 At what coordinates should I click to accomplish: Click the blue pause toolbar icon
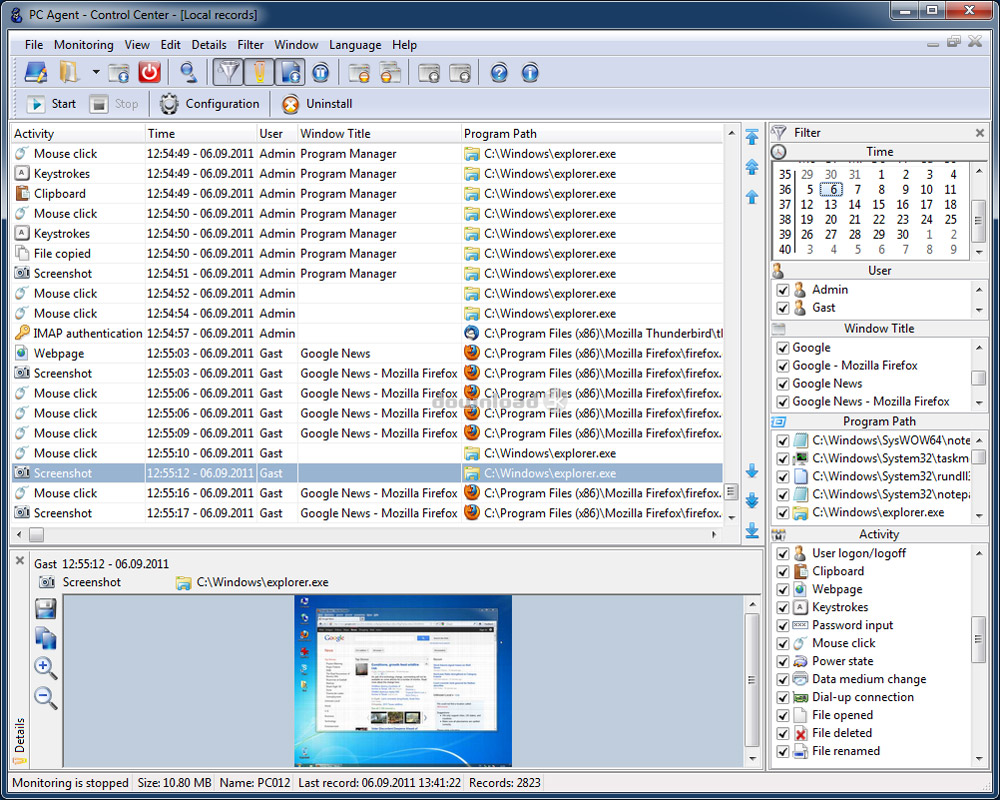[321, 72]
